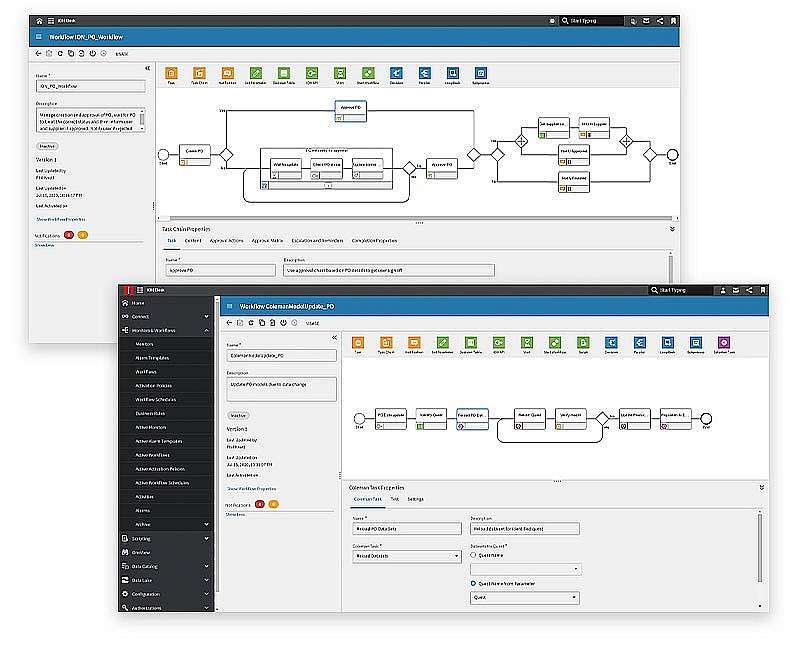Open the Approval Matrix tab in back window

[266, 241]
